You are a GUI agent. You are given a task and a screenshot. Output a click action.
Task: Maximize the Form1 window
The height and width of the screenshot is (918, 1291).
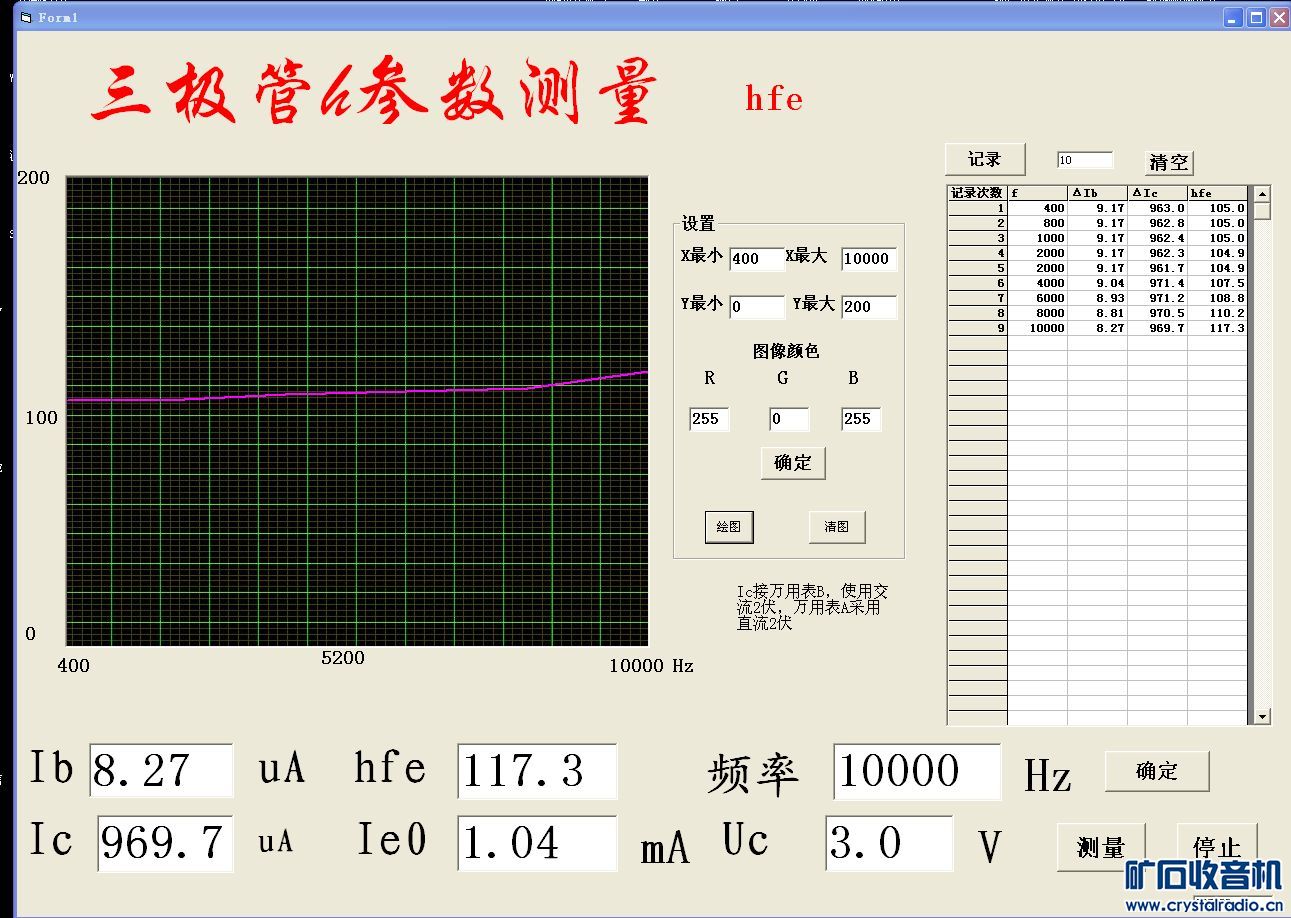(x=1256, y=17)
